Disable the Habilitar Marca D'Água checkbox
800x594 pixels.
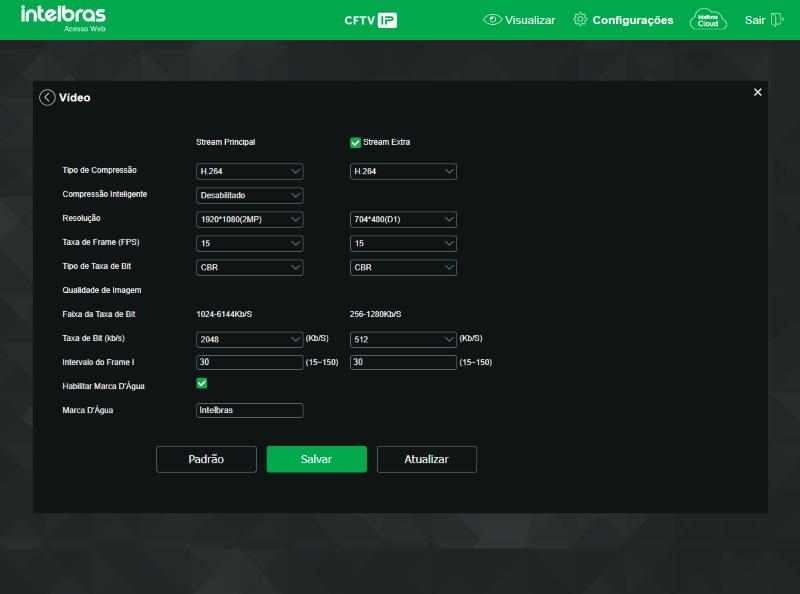(202, 383)
